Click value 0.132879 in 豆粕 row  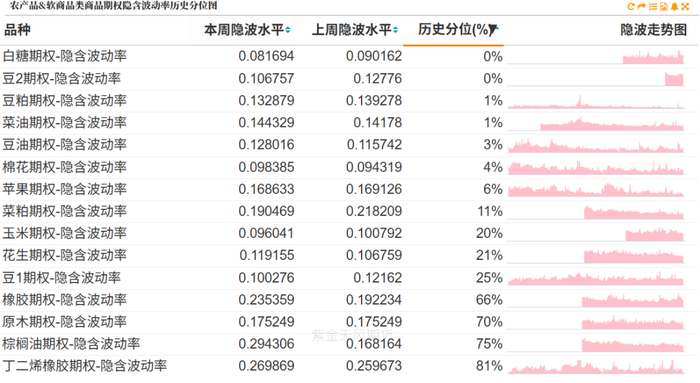pyautogui.click(x=266, y=100)
